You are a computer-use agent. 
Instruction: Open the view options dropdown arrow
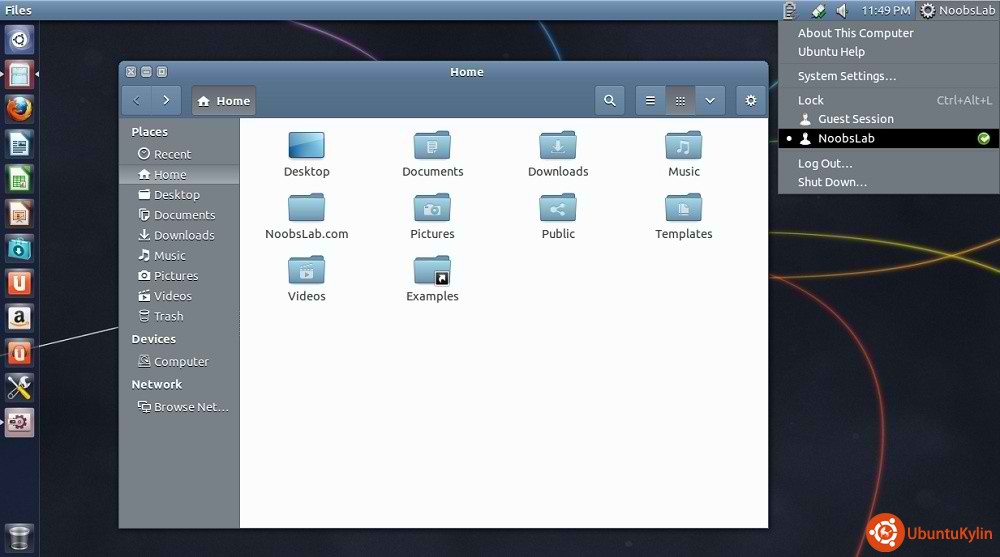point(710,100)
